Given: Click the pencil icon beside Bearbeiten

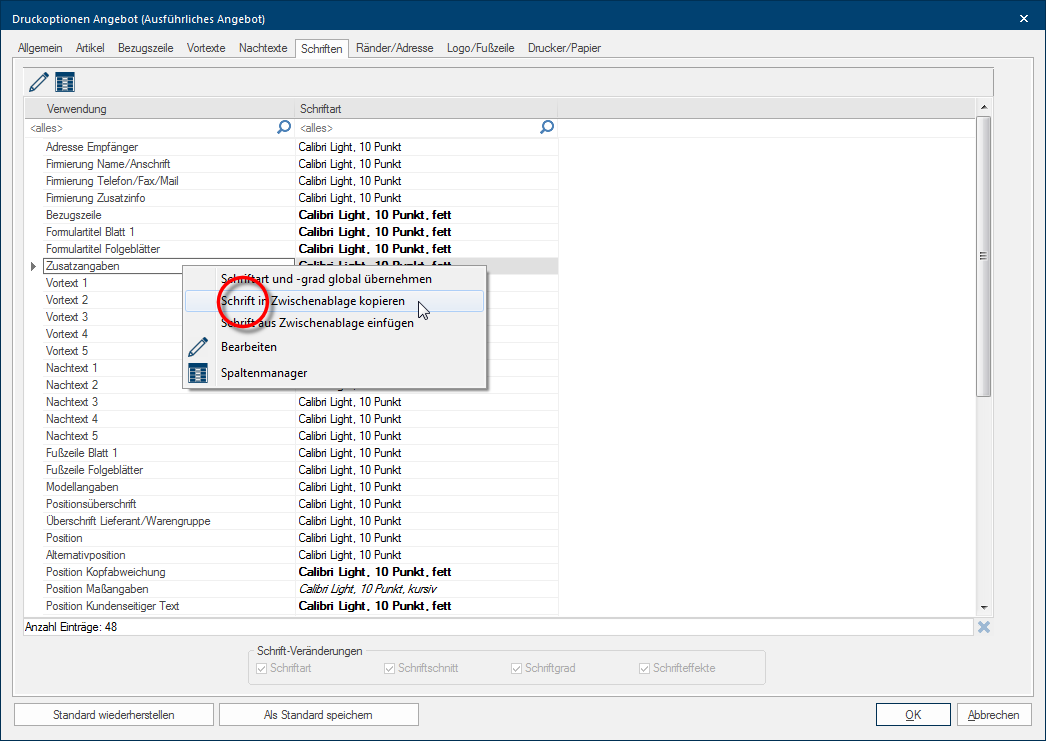Looking at the screenshot, I should [x=198, y=347].
